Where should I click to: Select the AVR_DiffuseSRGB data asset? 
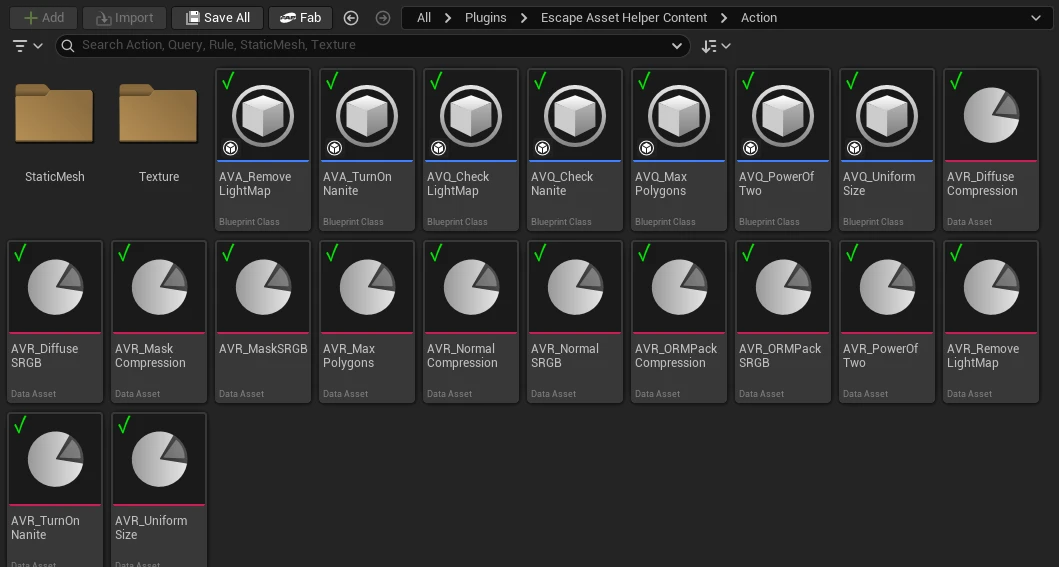point(55,322)
